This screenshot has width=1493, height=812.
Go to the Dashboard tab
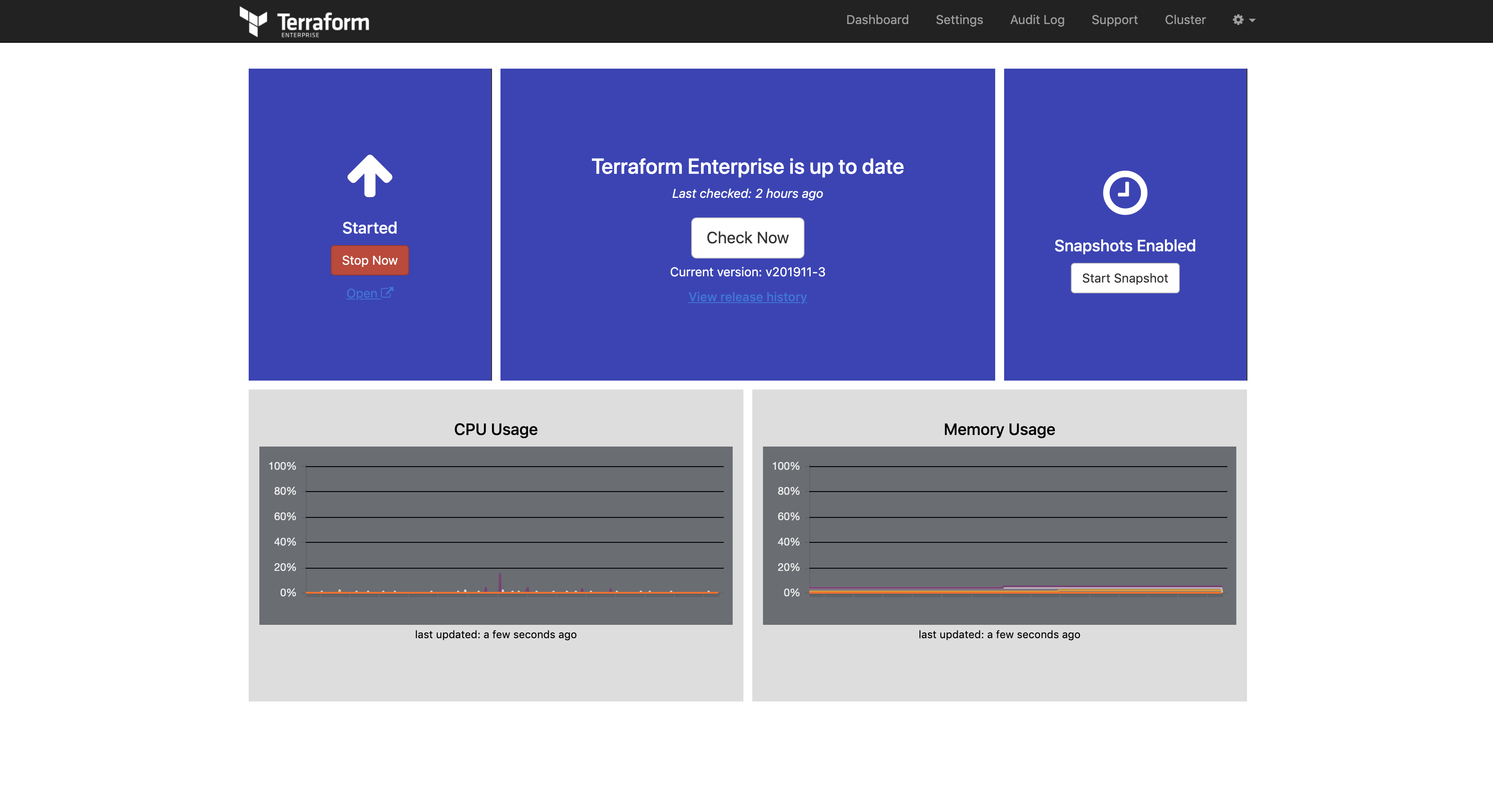pos(877,20)
